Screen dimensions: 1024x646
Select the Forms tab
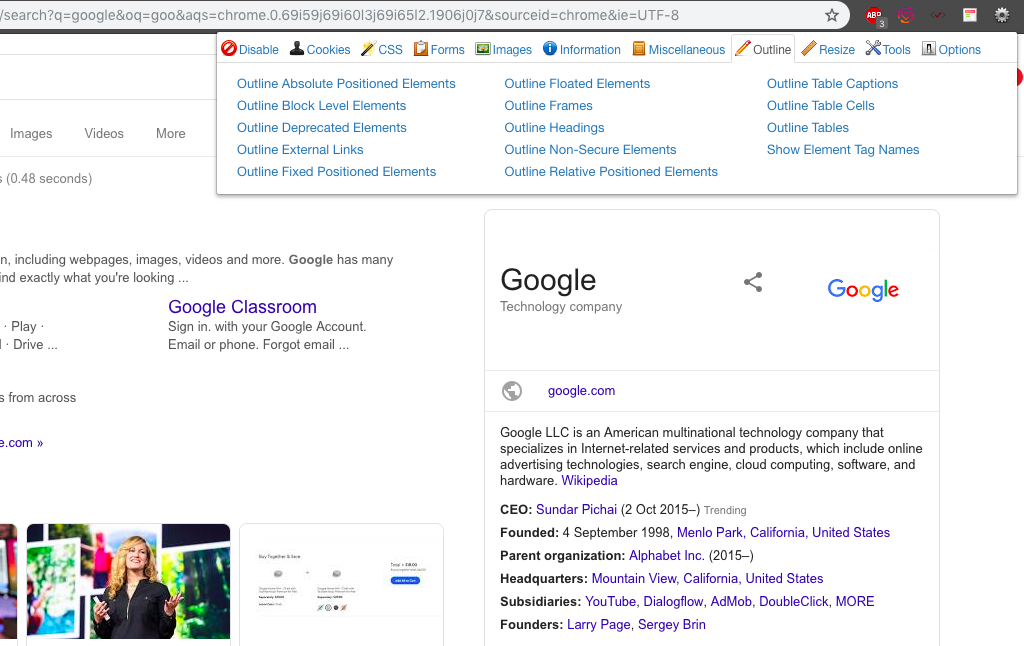pos(439,49)
